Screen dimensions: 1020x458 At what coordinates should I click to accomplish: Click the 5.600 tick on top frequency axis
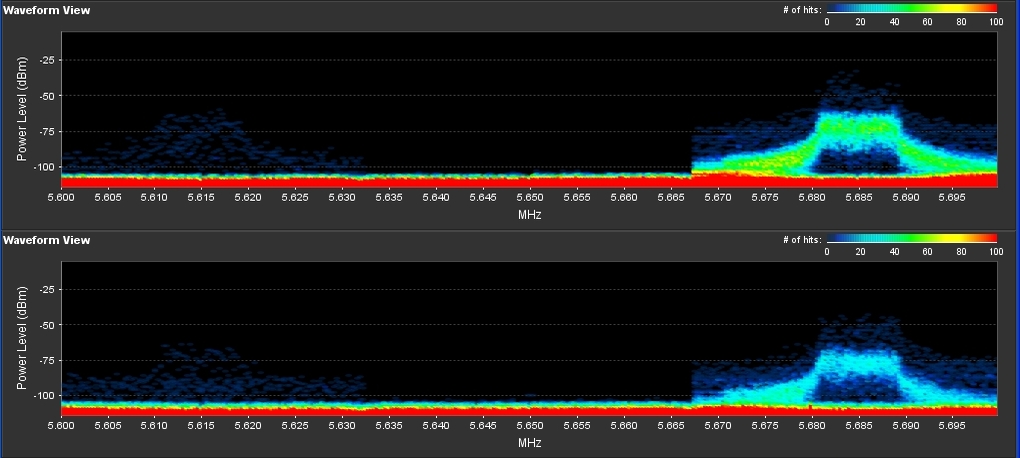tap(62, 199)
